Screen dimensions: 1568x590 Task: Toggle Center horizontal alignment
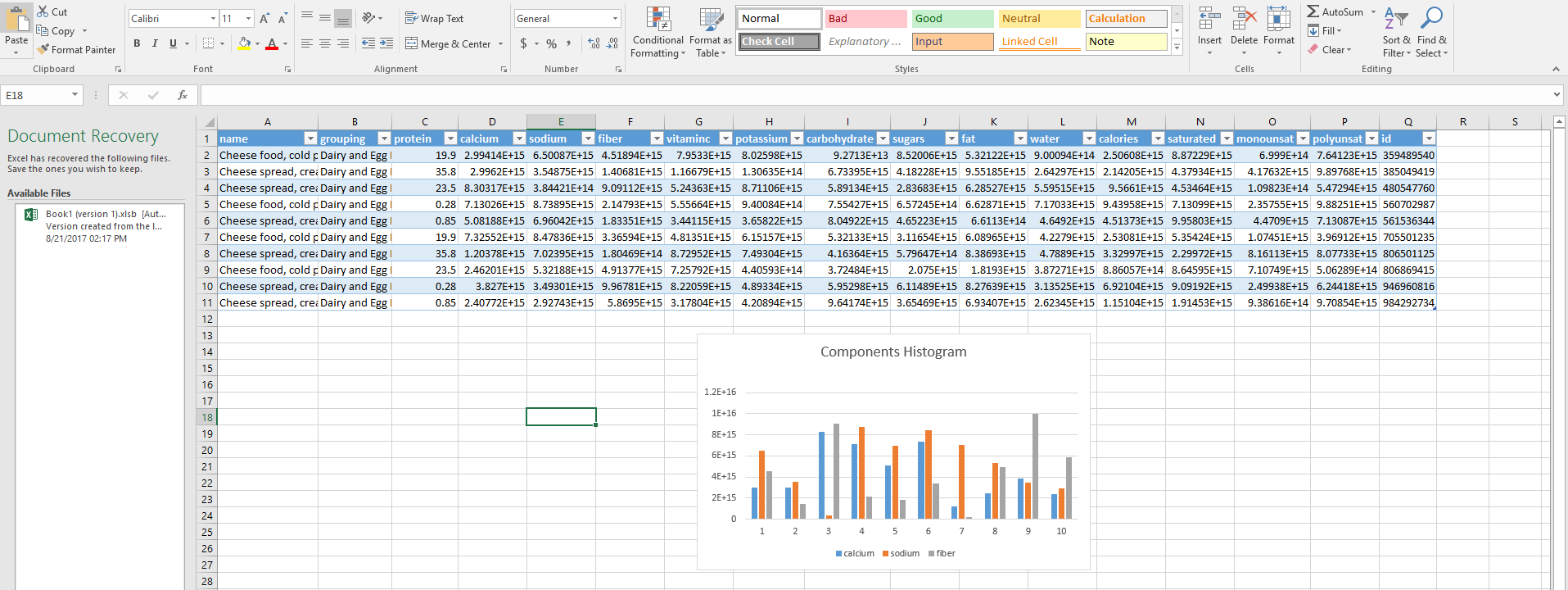coord(325,43)
